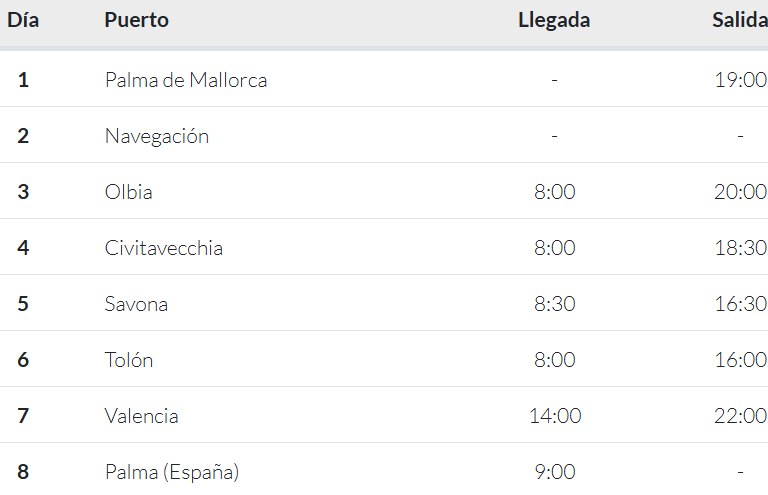Select the Palma de Mallorca port row

point(384,79)
